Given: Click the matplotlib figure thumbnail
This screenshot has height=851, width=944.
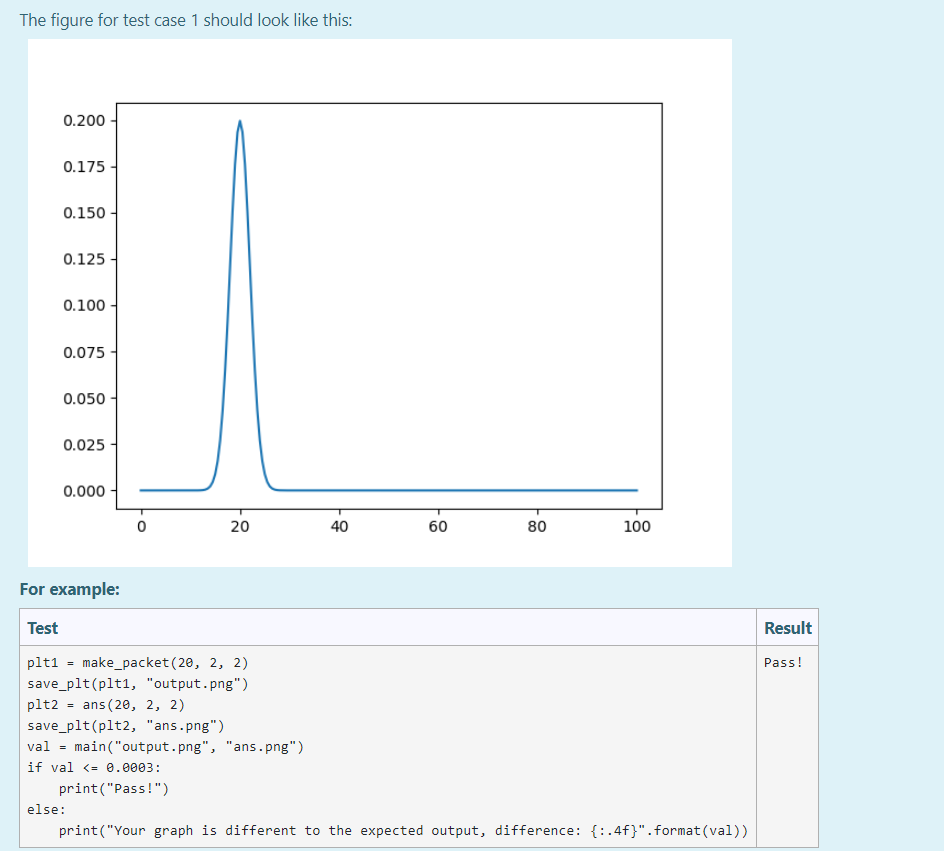Looking at the screenshot, I should pos(380,300).
